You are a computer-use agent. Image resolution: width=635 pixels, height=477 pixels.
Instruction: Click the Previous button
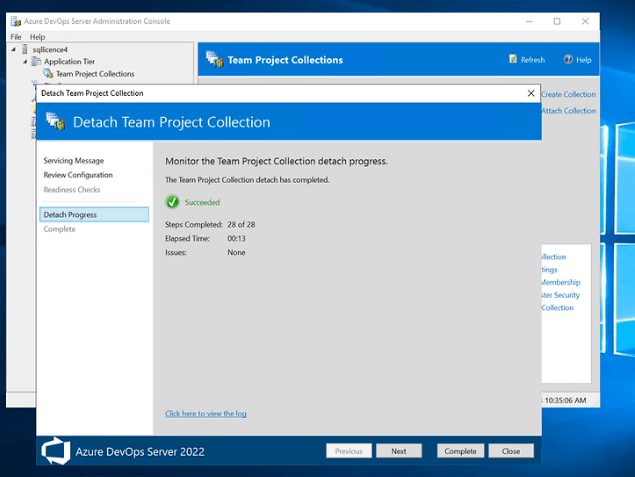[x=349, y=451]
